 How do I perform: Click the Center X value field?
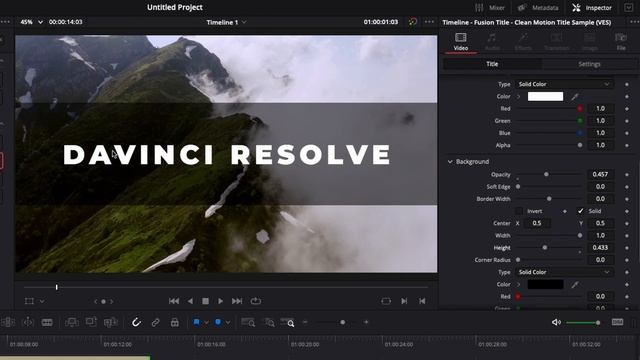537,223
